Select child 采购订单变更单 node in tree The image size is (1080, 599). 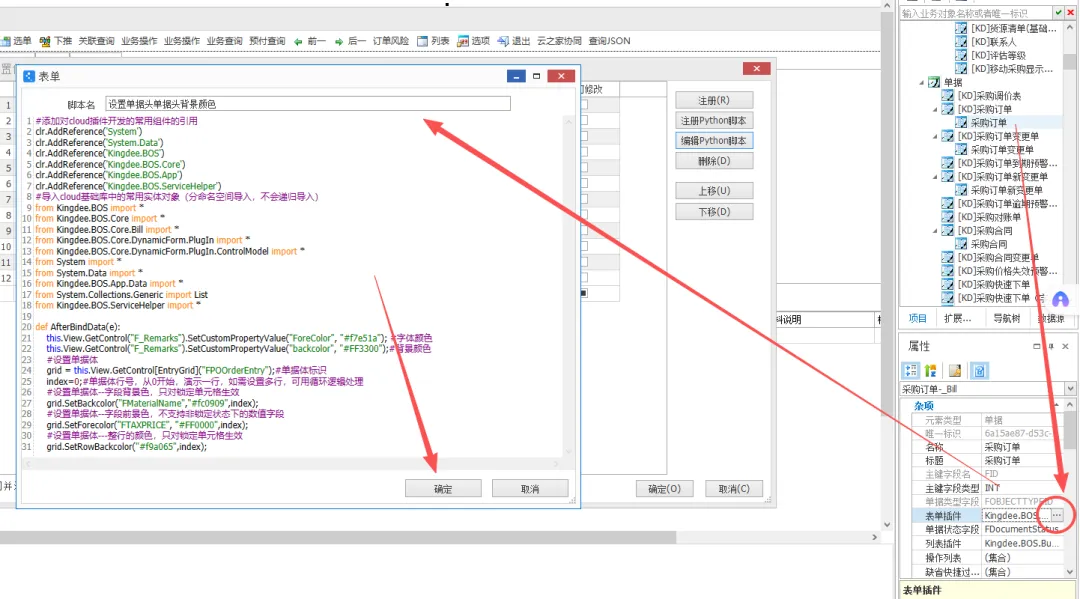1002,149
